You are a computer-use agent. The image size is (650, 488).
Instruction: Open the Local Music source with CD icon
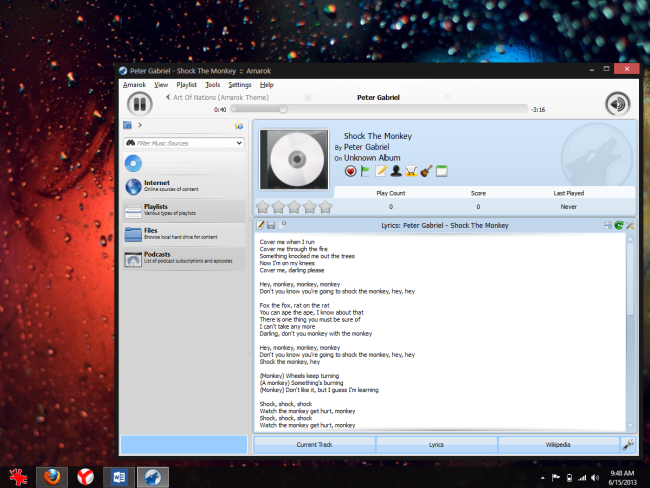184,163
